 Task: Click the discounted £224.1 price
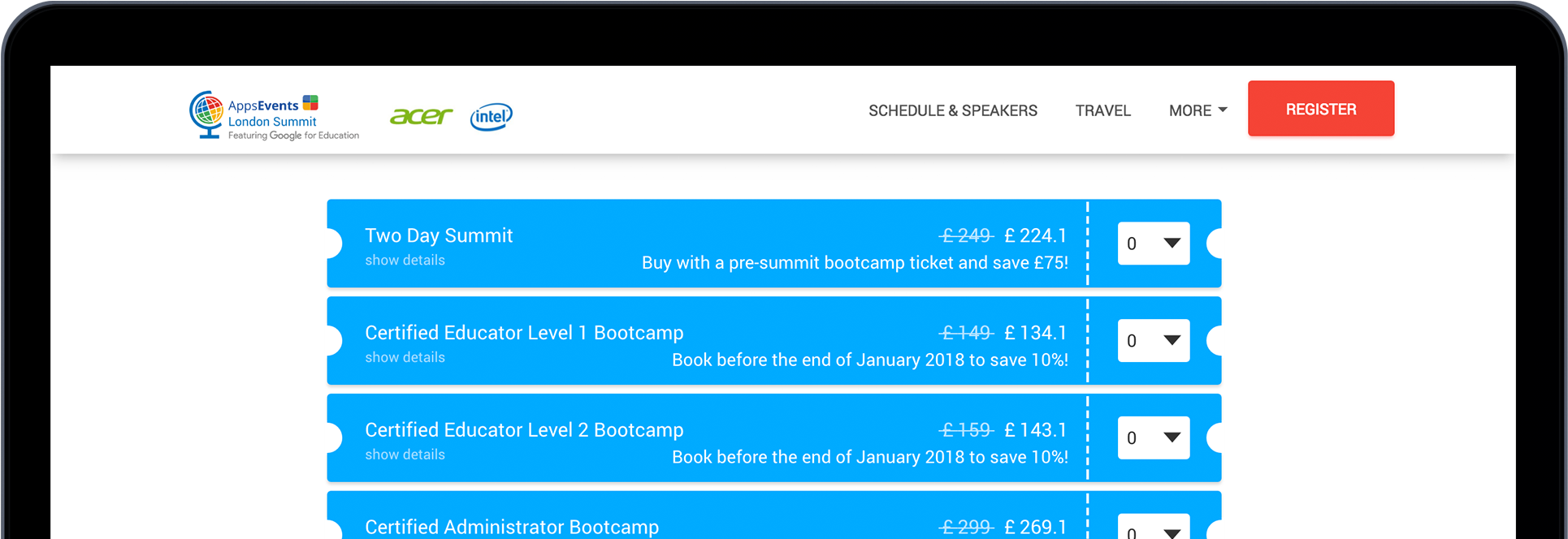[x=1035, y=235]
